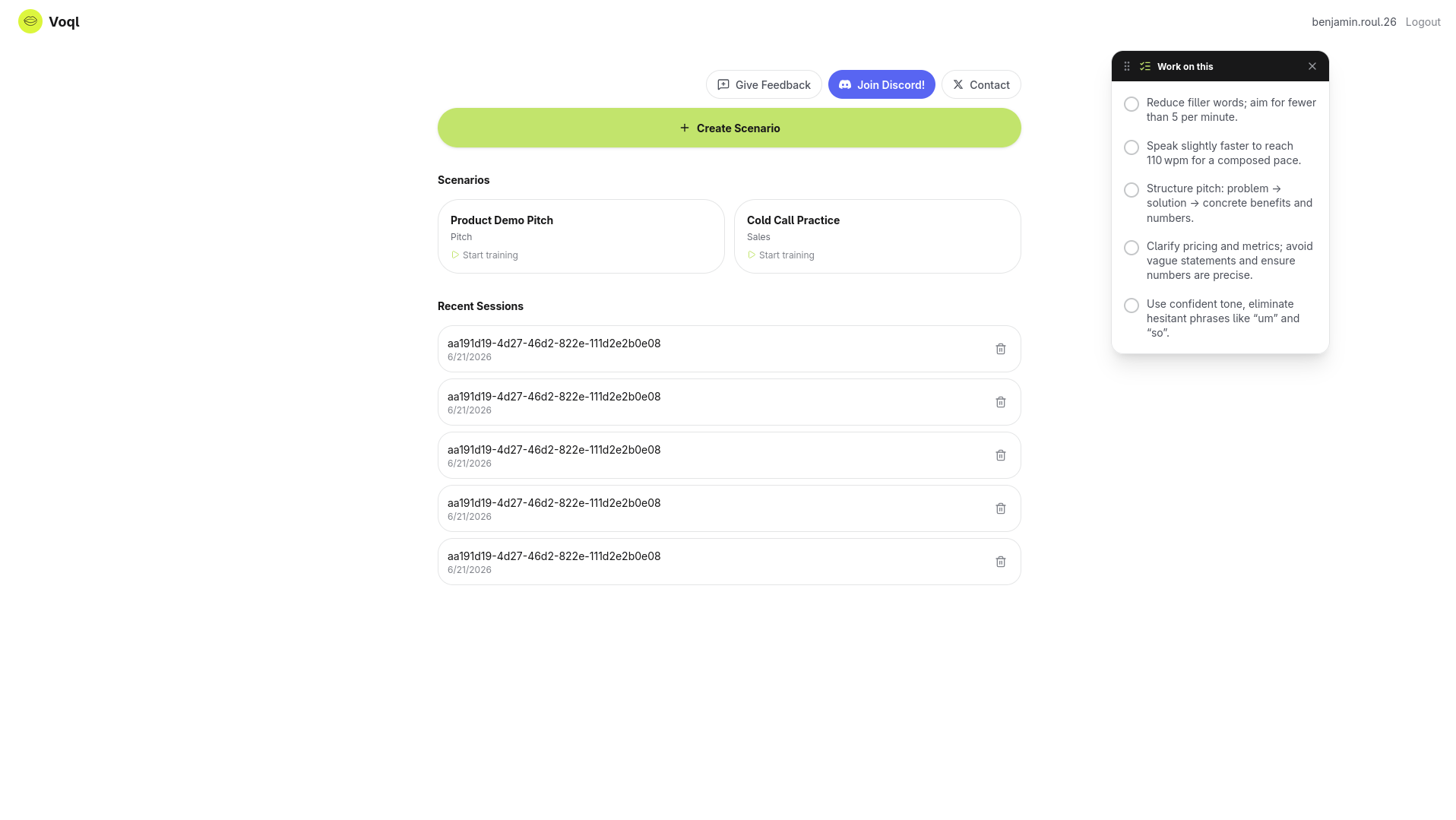Tick the 'Structure pitch' checklist circle
The width and height of the screenshot is (1456, 820).
[x=1132, y=190]
